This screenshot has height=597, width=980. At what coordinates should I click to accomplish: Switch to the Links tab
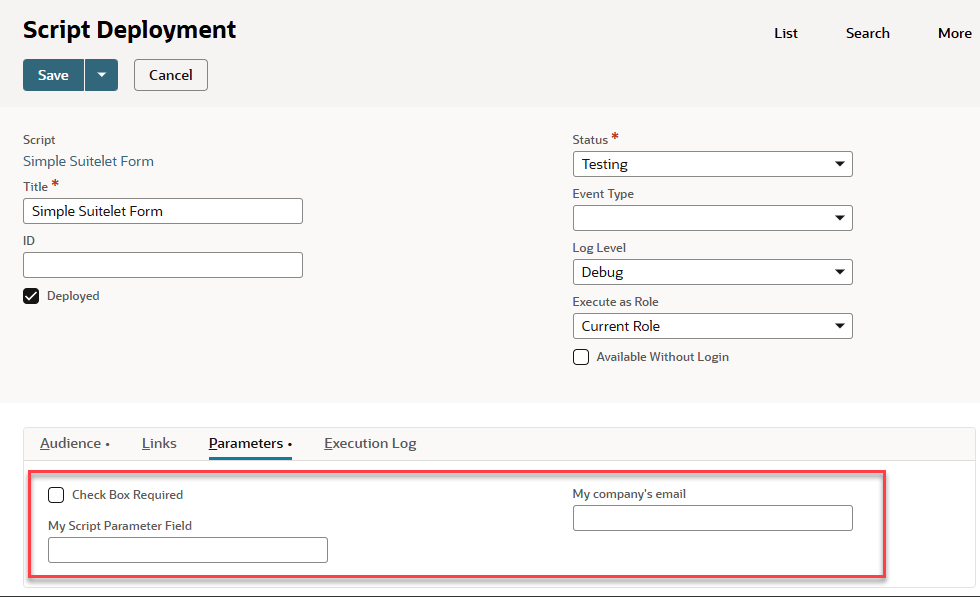[159, 443]
